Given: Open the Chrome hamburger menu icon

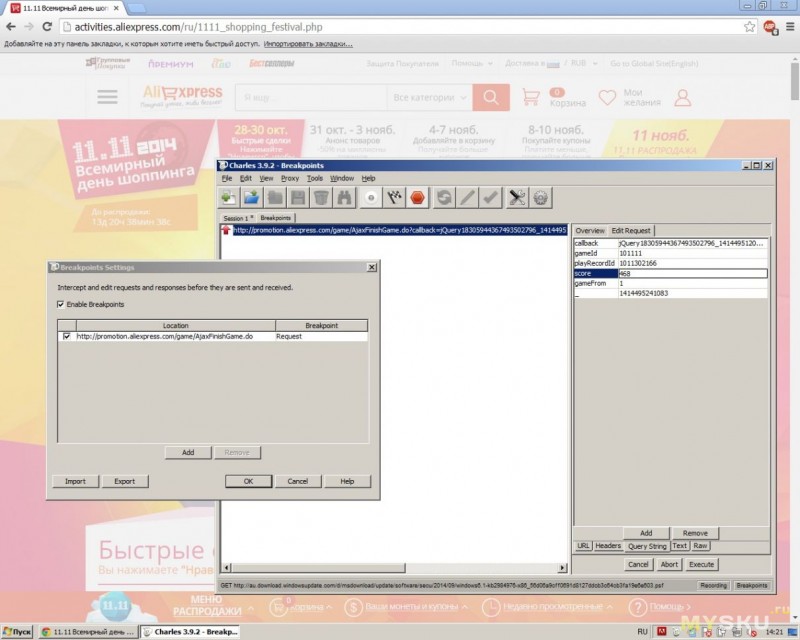Looking at the screenshot, I should (790, 27).
